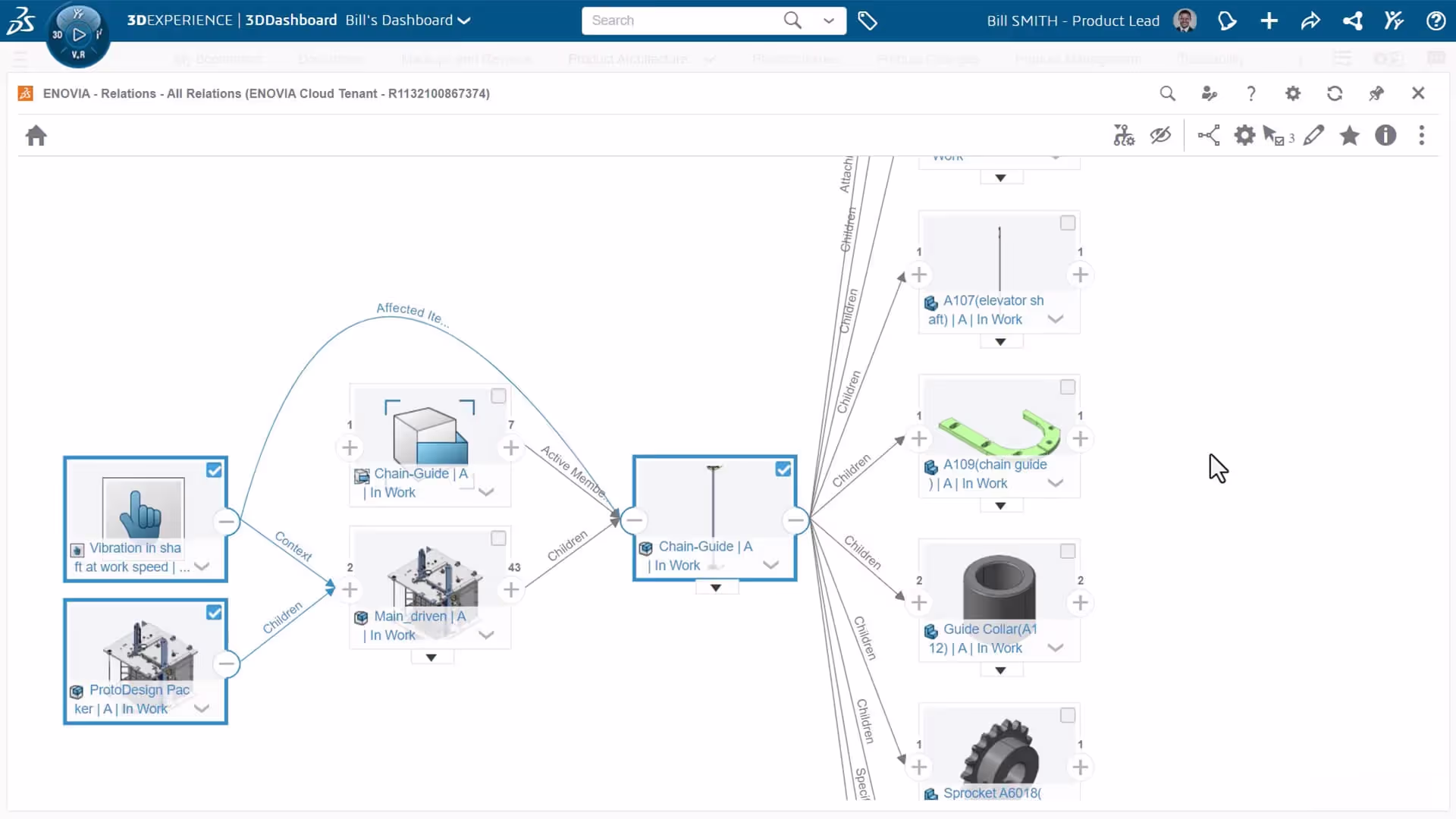This screenshot has width=1456, height=819.
Task: Click the pencil Edit icon
Action: [x=1314, y=136]
